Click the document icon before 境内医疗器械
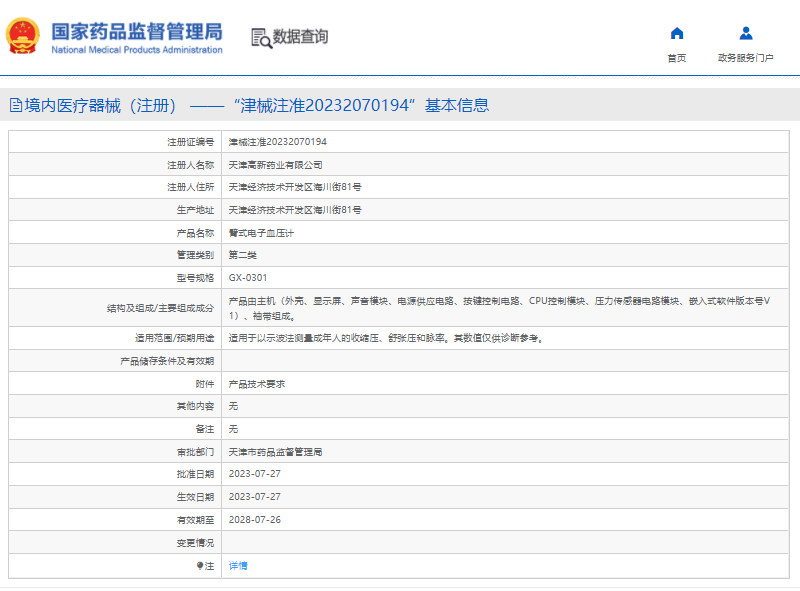 (x=16, y=106)
